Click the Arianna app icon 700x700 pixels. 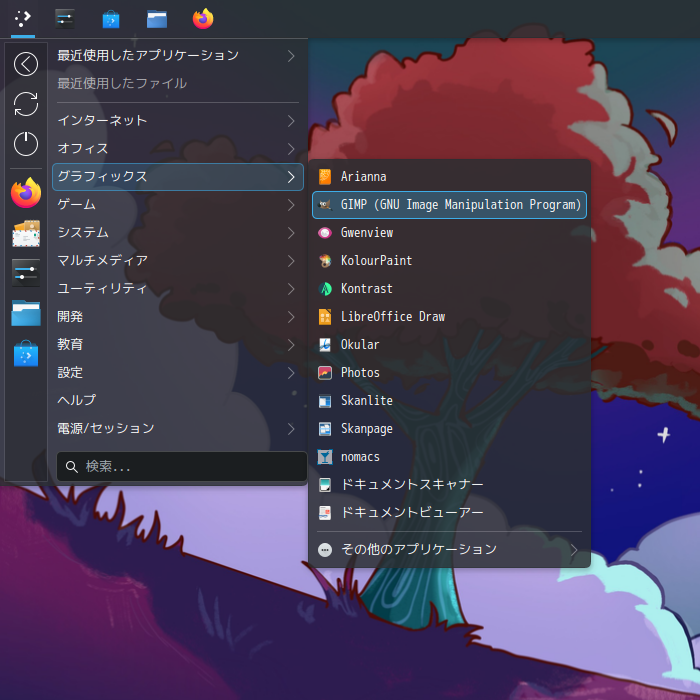click(x=325, y=177)
